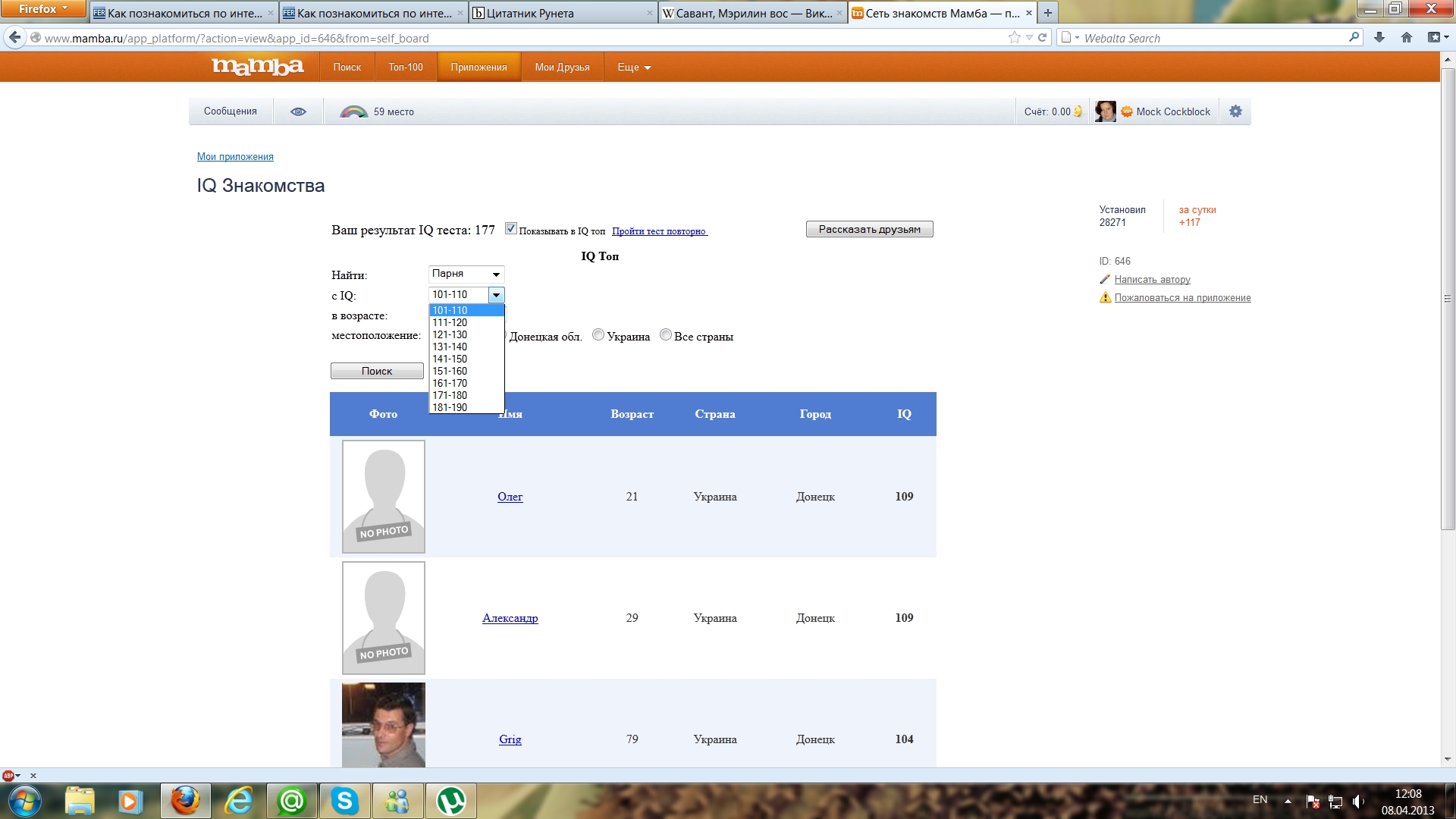Click the Firefox taskbar icon

(185, 801)
